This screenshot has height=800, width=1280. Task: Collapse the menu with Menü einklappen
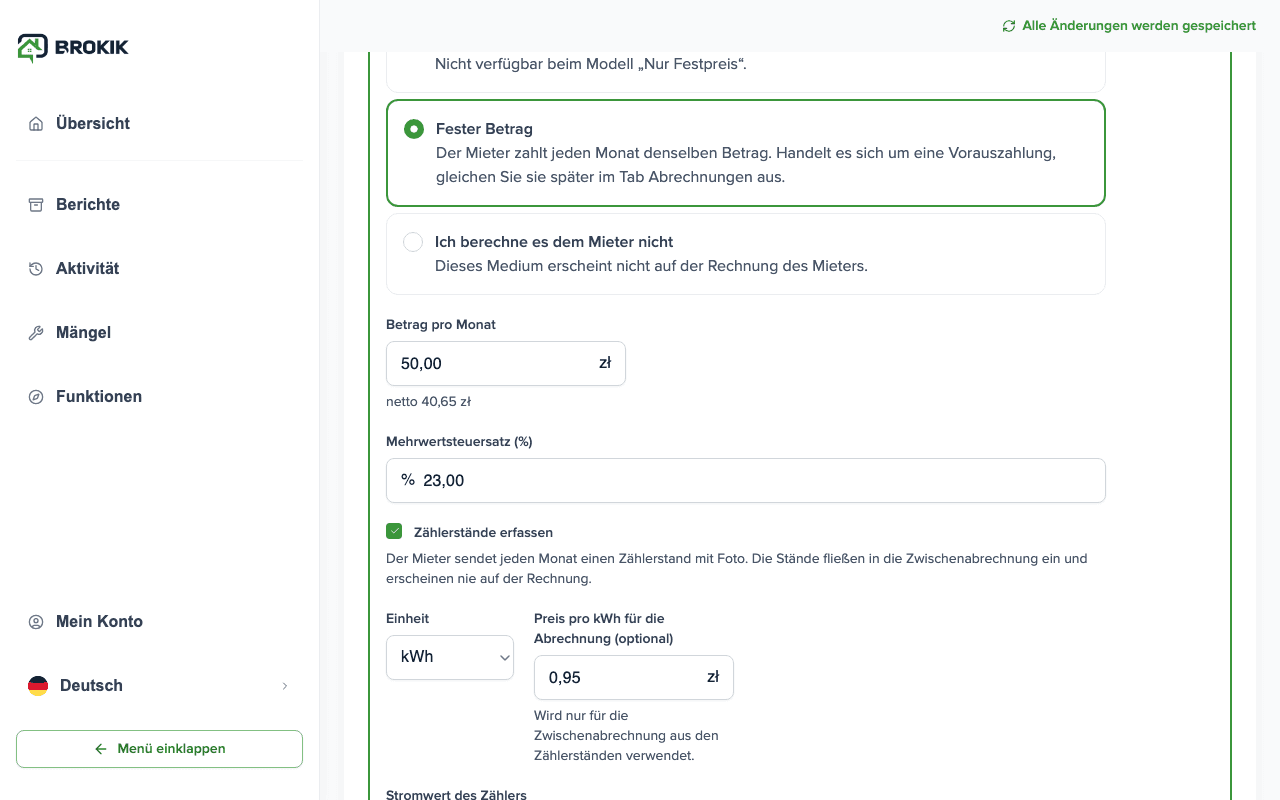[x=159, y=749]
